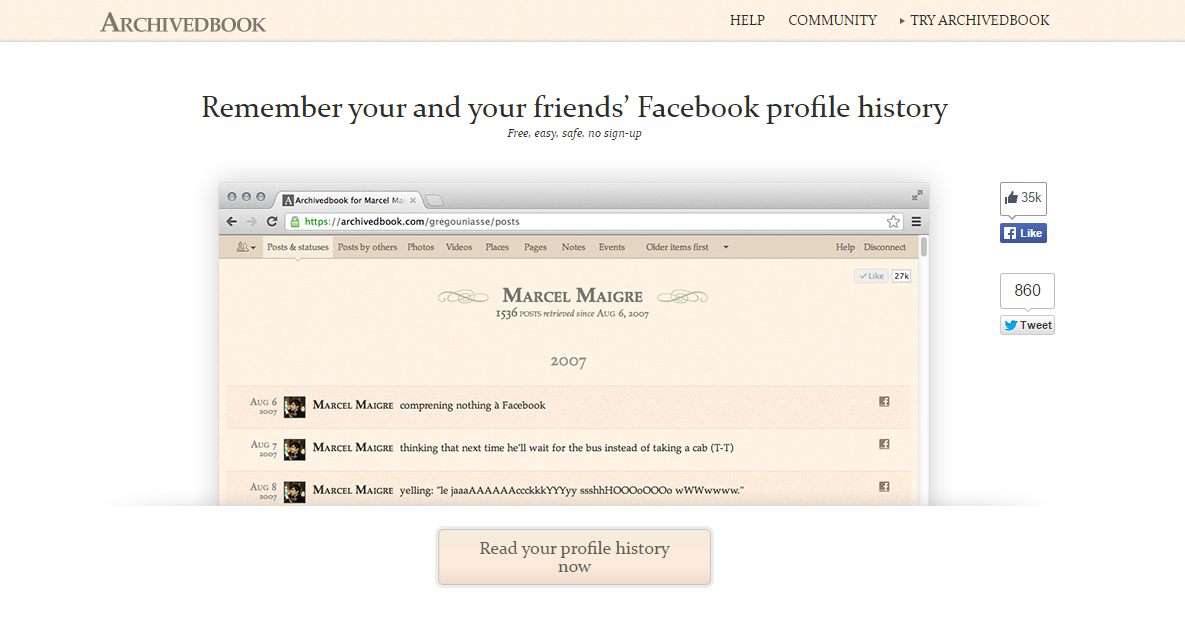This screenshot has width=1185, height=636.
Task: Click avatar on the Aug 6 post
Action: point(295,407)
